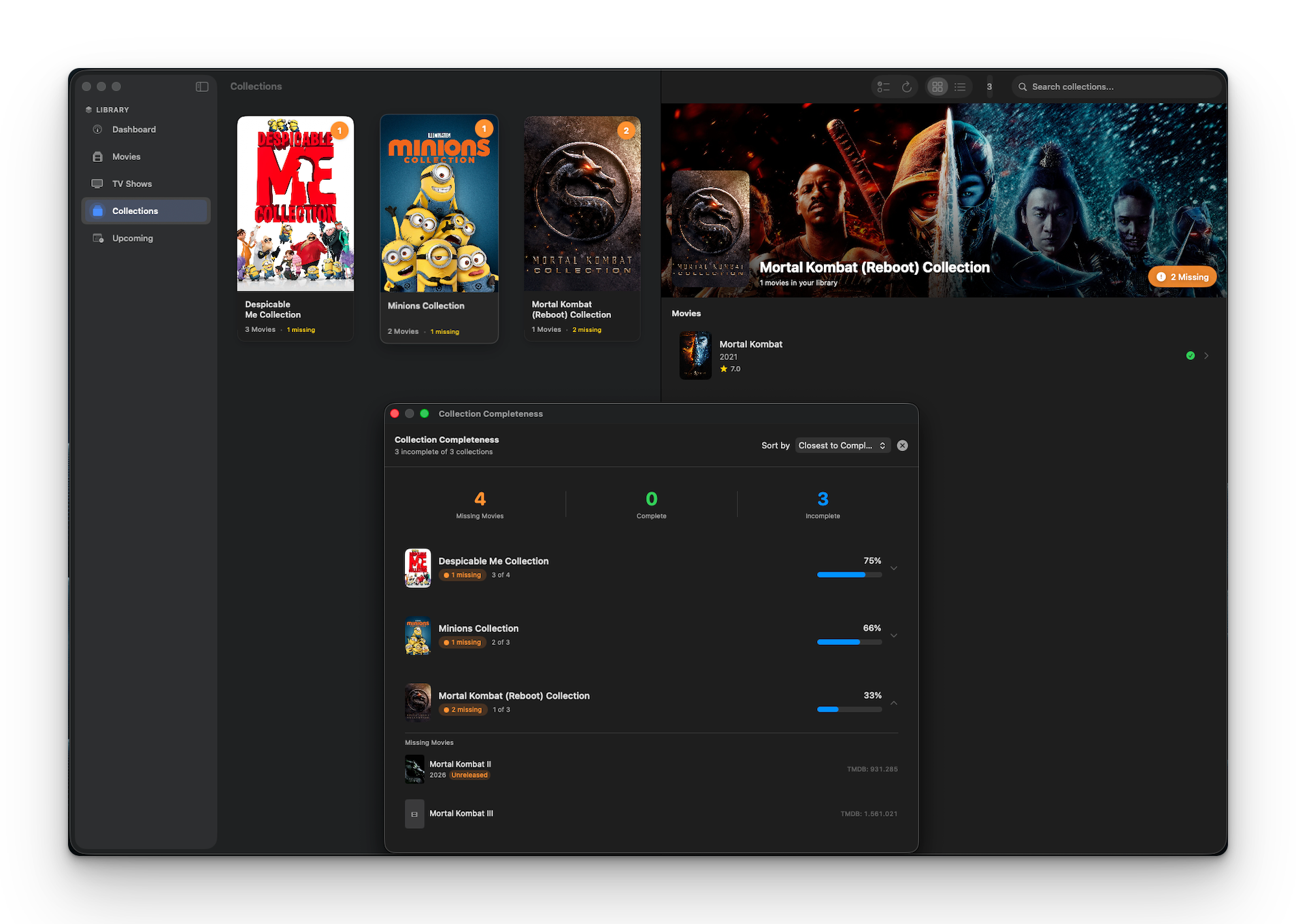The width and height of the screenshot is (1296, 924).
Task: Switch to list view for collections
Action: [x=960, y=86]
